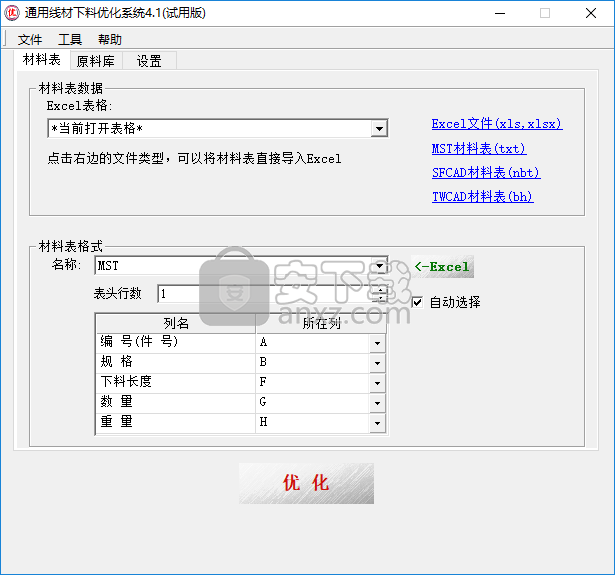
Task: Toggle the 自动选择 checkbox
Action: click(417, 302)
